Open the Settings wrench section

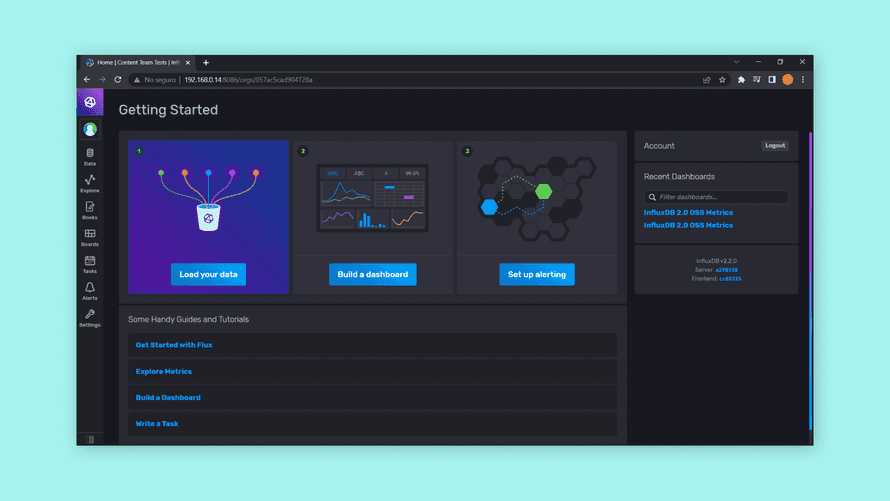90,318
